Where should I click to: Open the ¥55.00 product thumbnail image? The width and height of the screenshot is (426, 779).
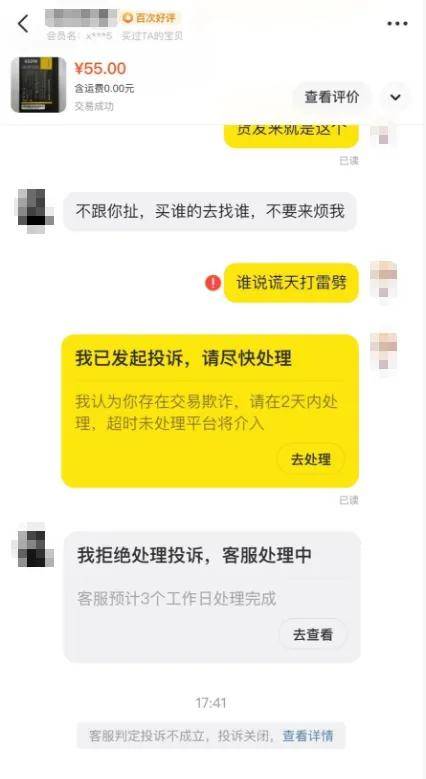click(38, 84)
